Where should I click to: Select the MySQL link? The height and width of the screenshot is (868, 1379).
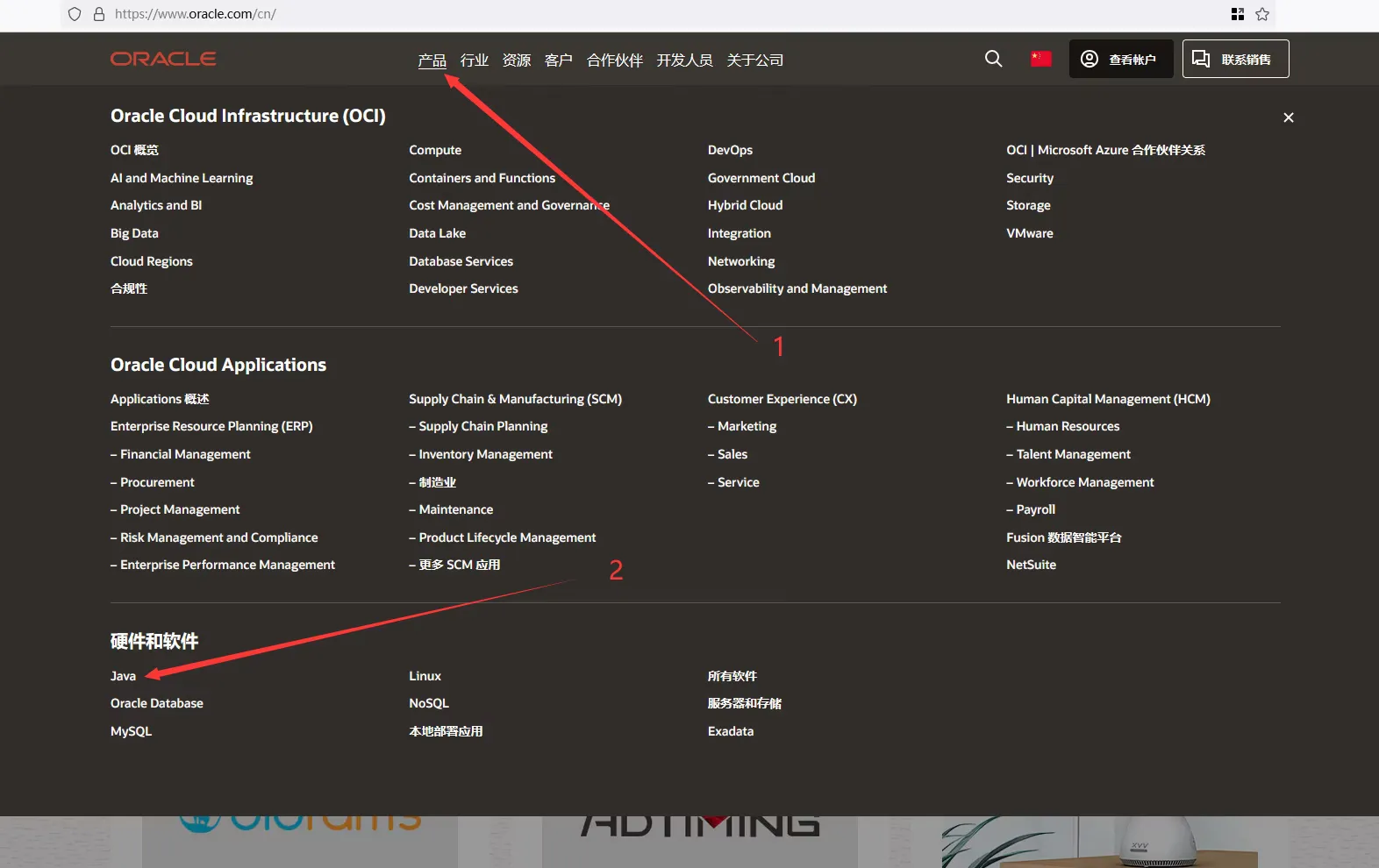tap(131, 731)
